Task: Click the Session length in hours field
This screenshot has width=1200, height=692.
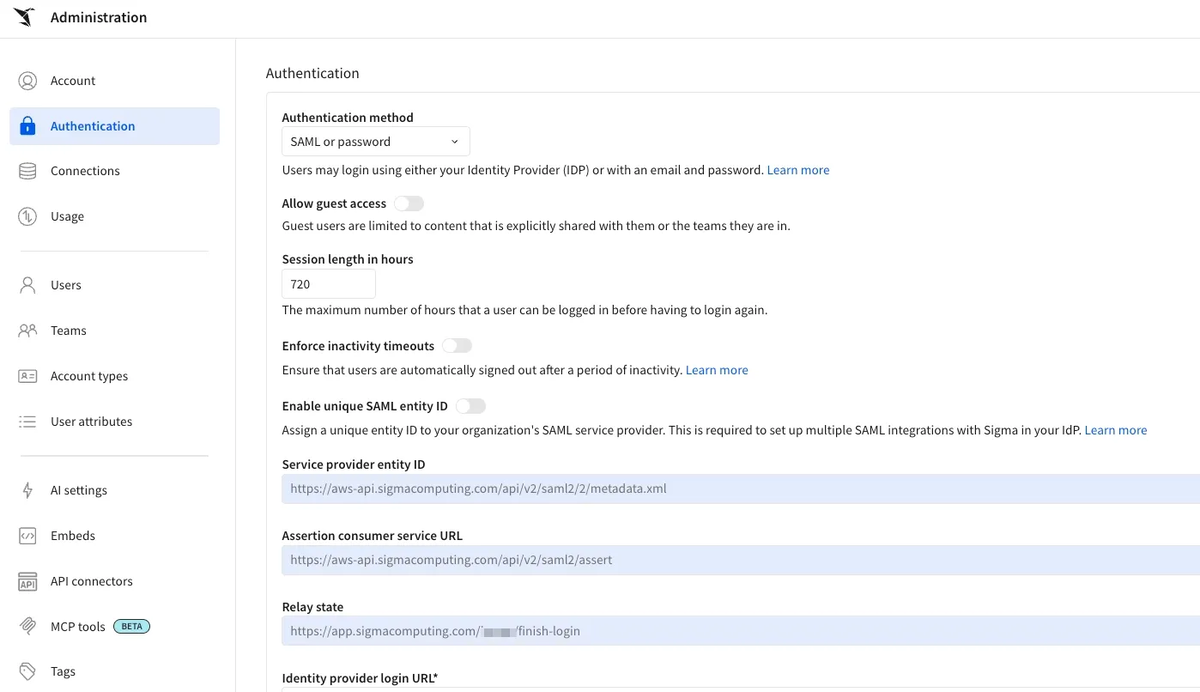Action: tap(329, 284)
